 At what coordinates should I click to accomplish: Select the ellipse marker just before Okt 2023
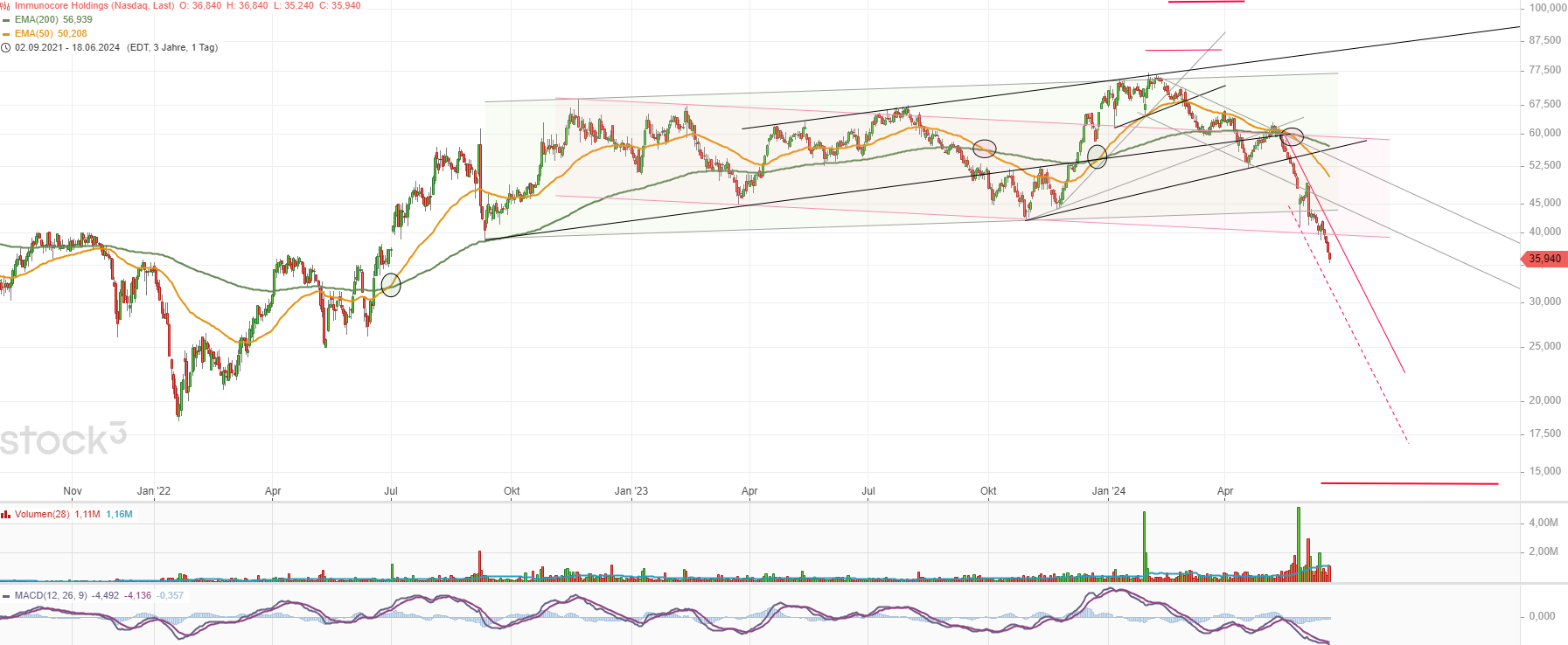pyautogui.click(x=985, y=149)
